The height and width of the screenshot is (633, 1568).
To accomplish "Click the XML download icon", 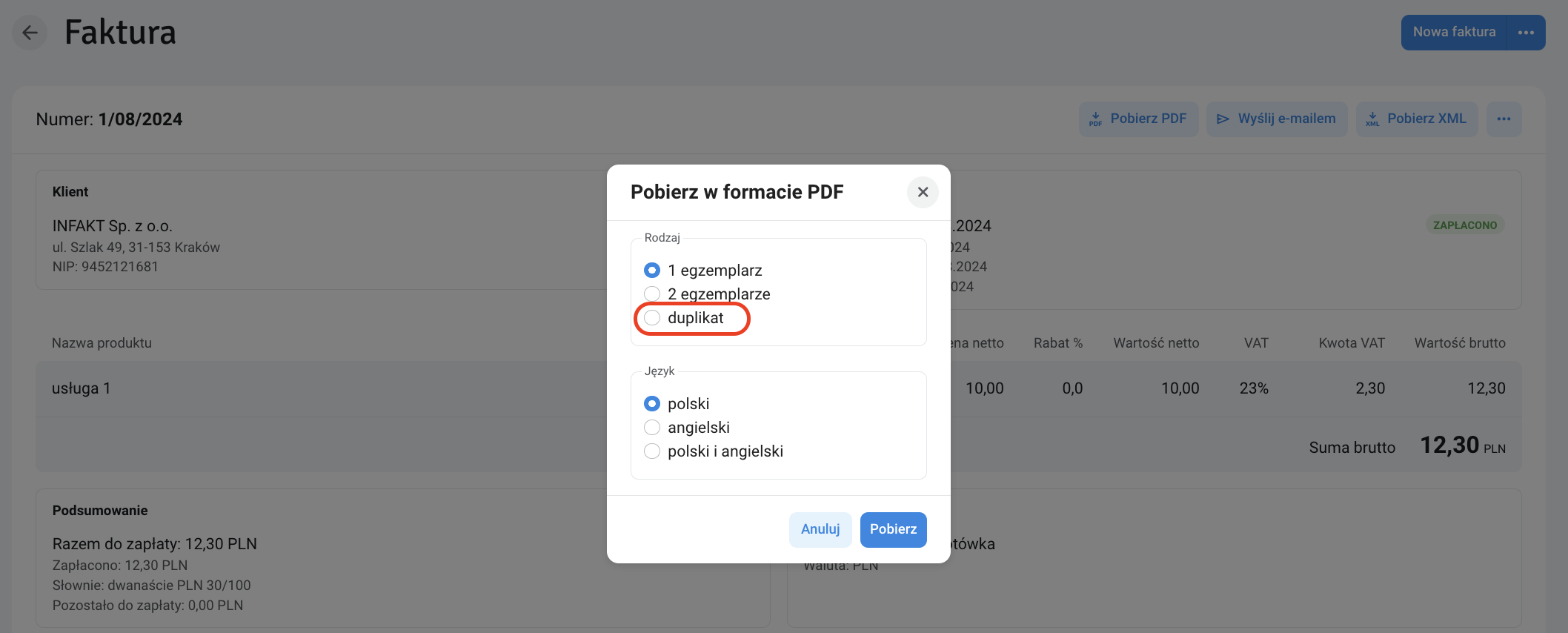I will tap(1372, 119).
